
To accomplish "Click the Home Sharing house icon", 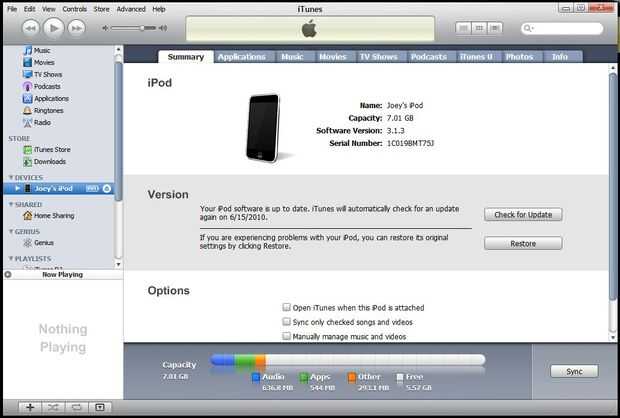I will [x=28, y=216].
